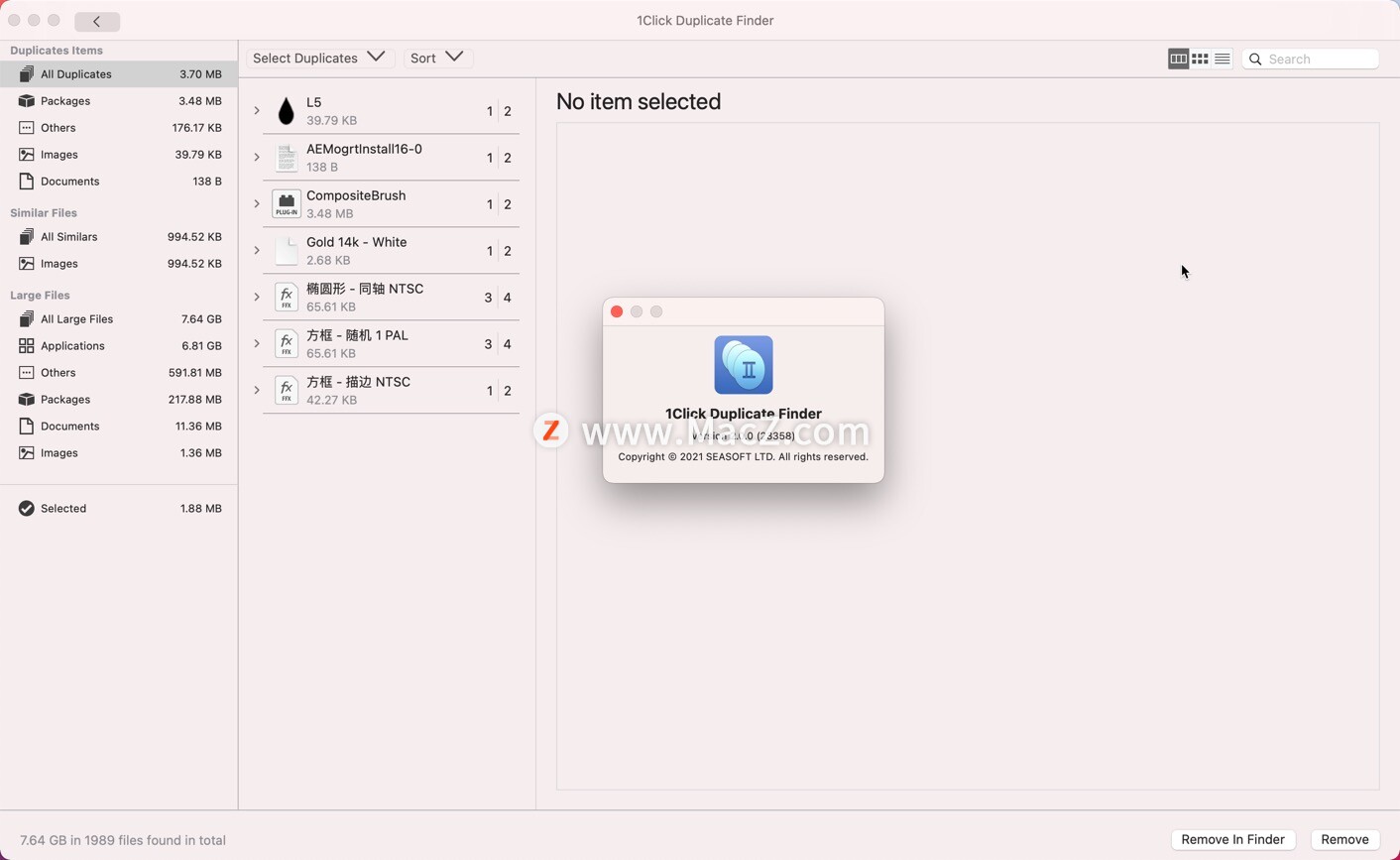Select Documents under Large Files
Screen dimensions: 1400x860
pos(119,427)
